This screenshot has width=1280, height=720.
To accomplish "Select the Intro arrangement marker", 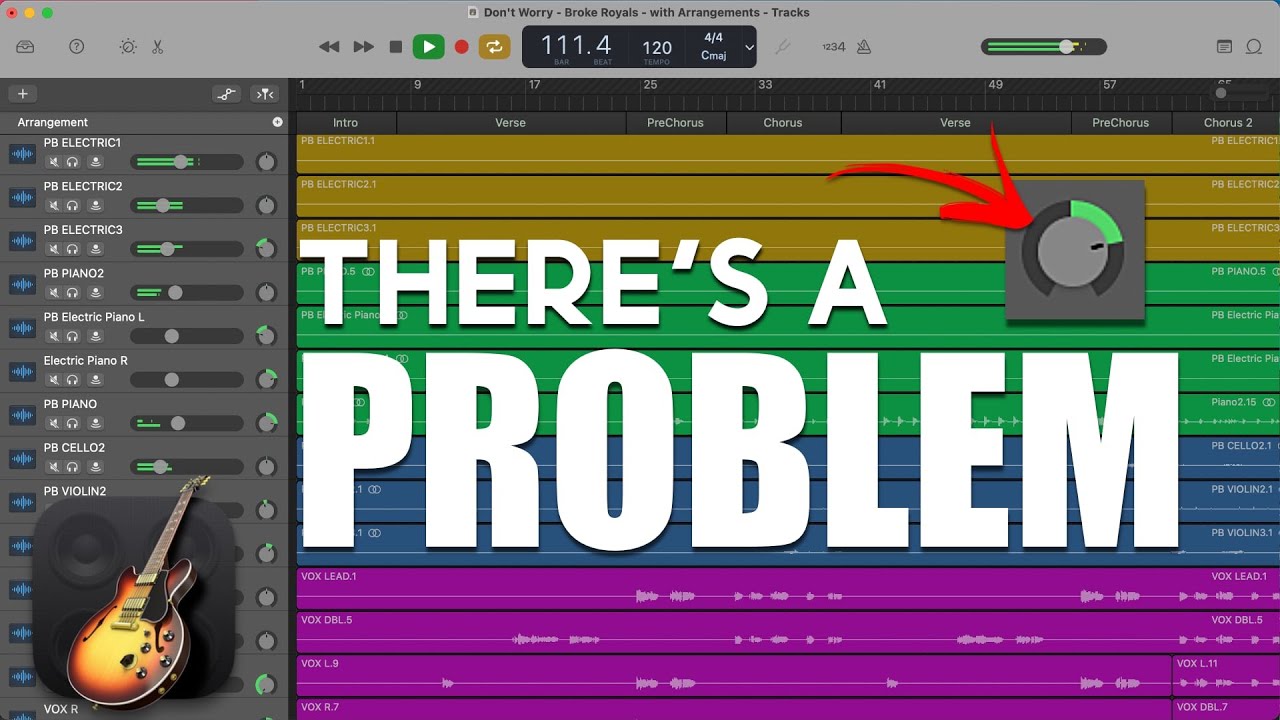I will [x=346, y=123].
